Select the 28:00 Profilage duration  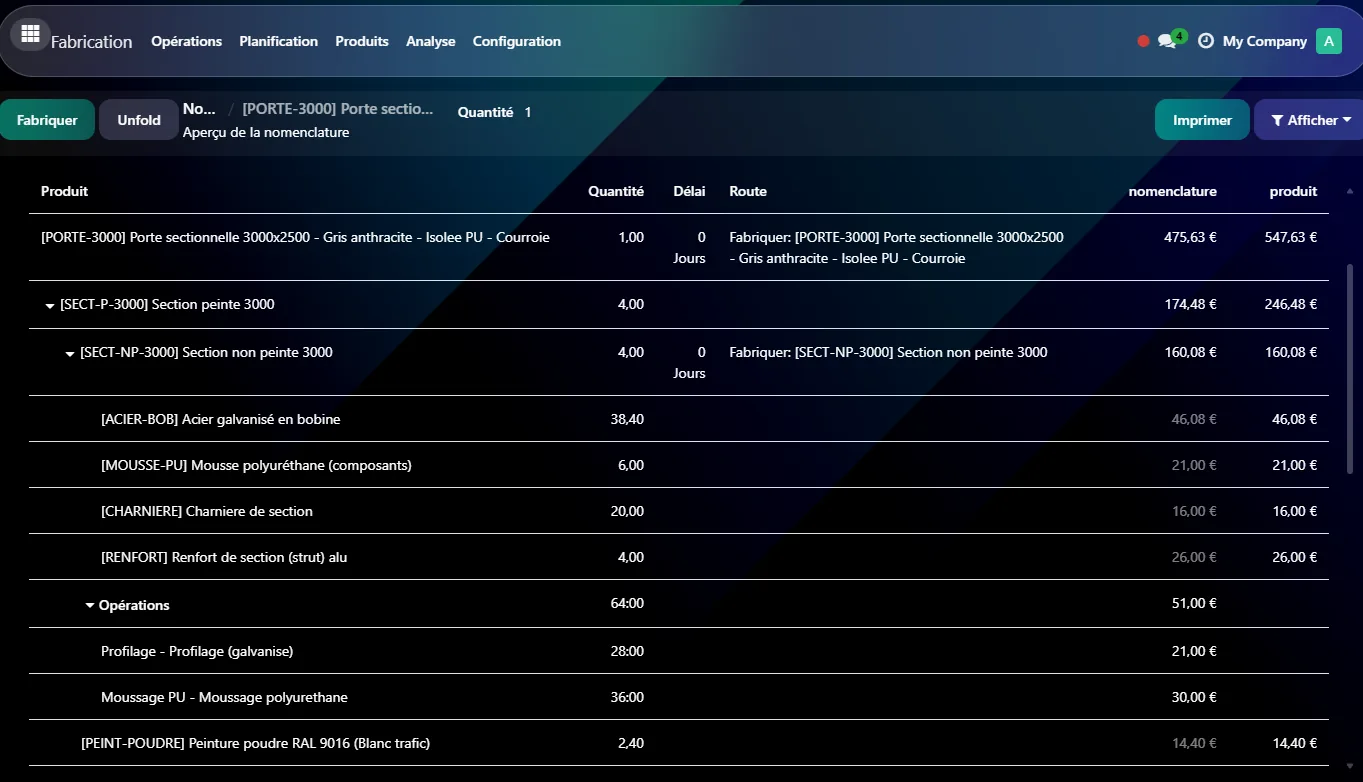coord(627,651)
